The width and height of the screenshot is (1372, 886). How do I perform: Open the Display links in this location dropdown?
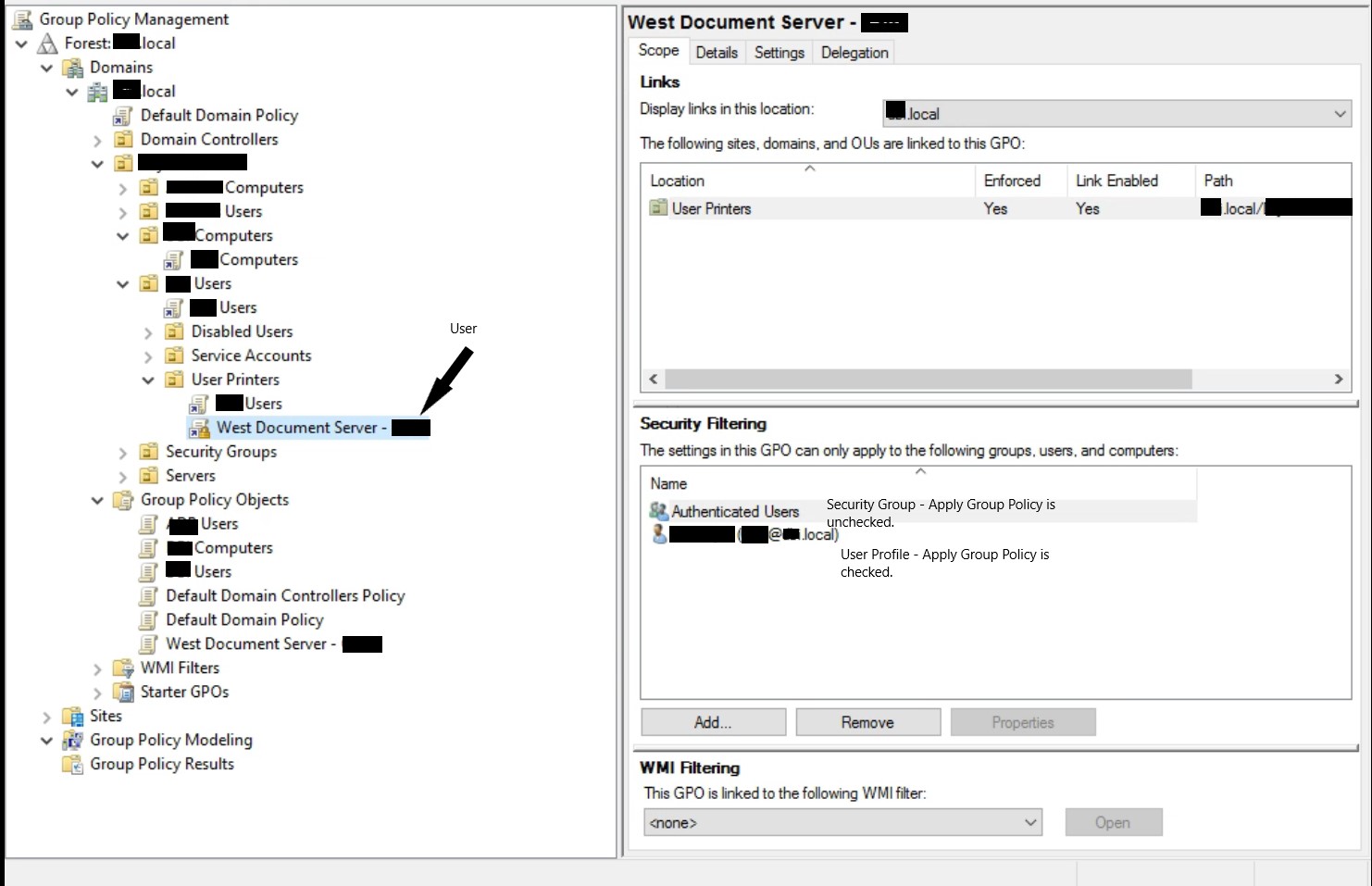[x=1340, y=113]
